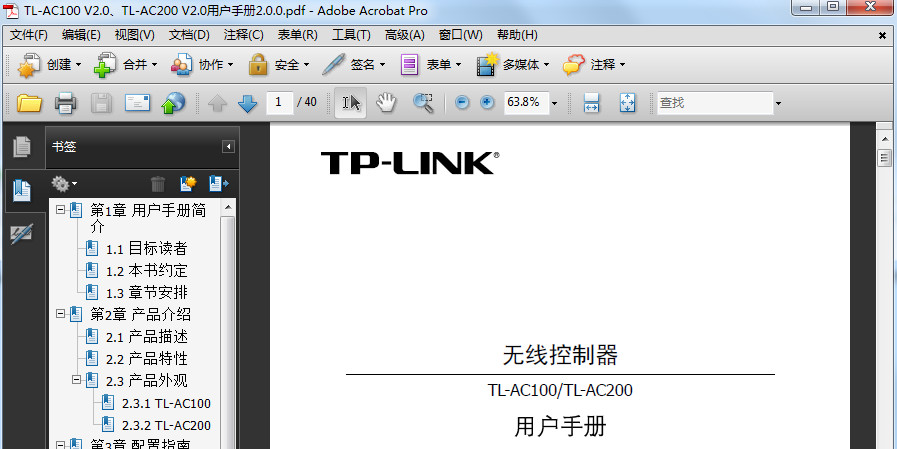The width and height of the screenshot is (897, 449).
Task: Open the 表单(R) menu
Action: [297, 35]
